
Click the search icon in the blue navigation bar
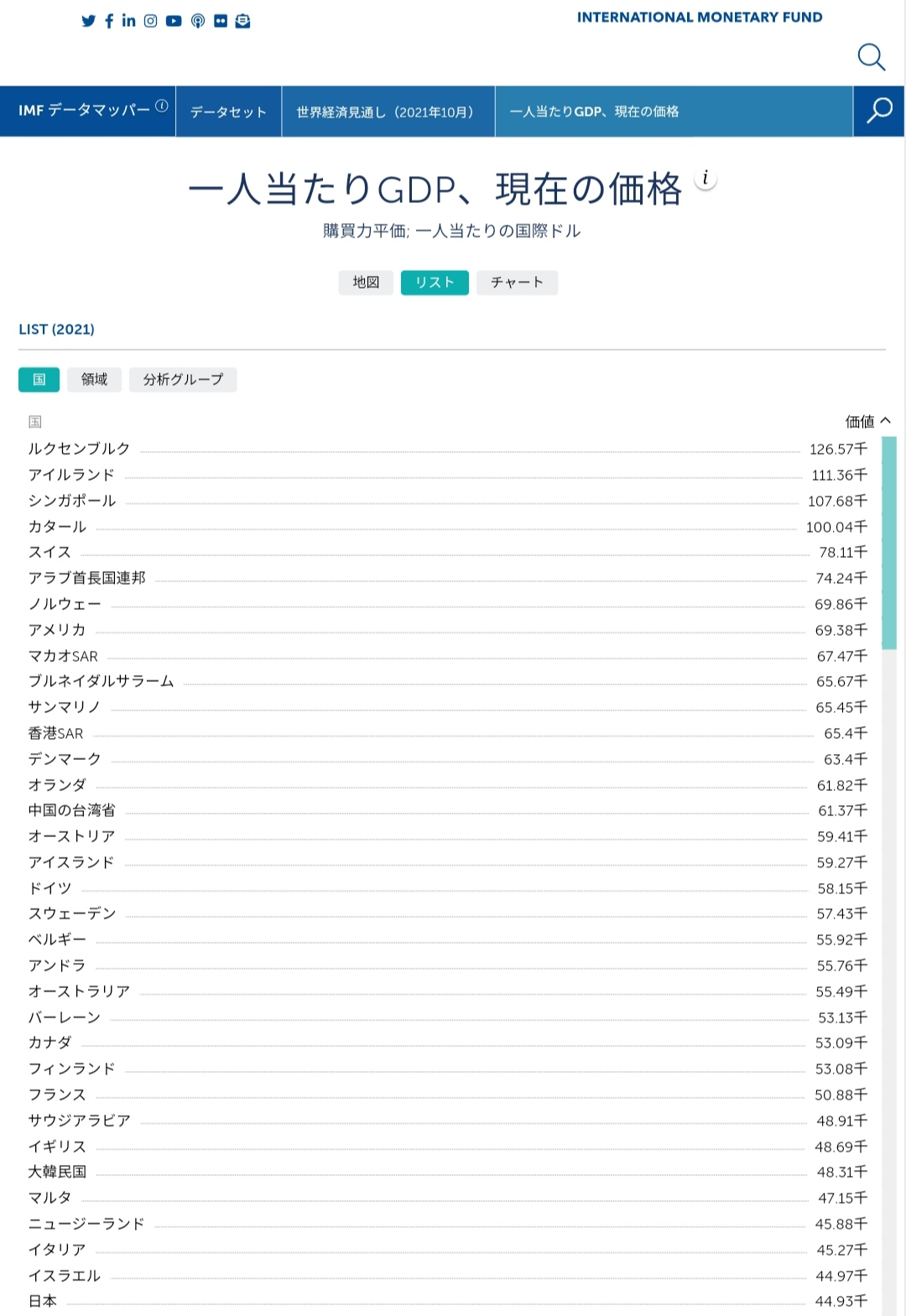point(878,111)
